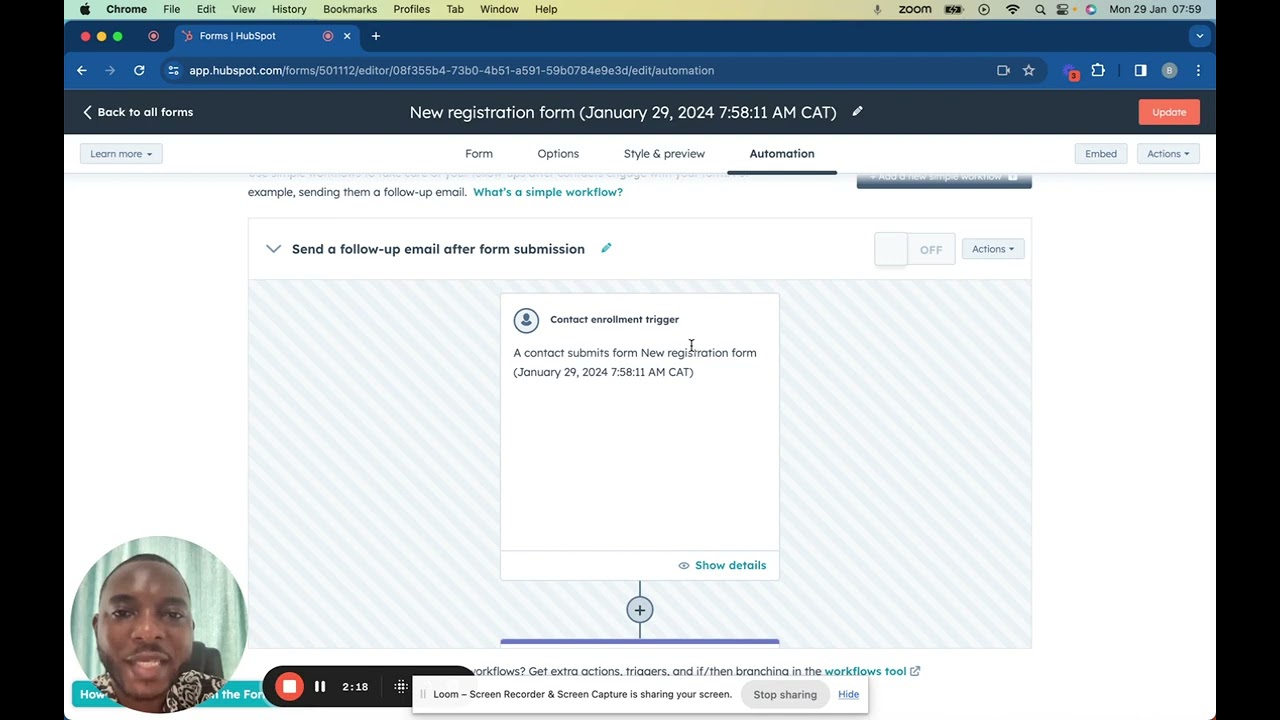Click the Chrome back navigation arrow

click(82, 70)
